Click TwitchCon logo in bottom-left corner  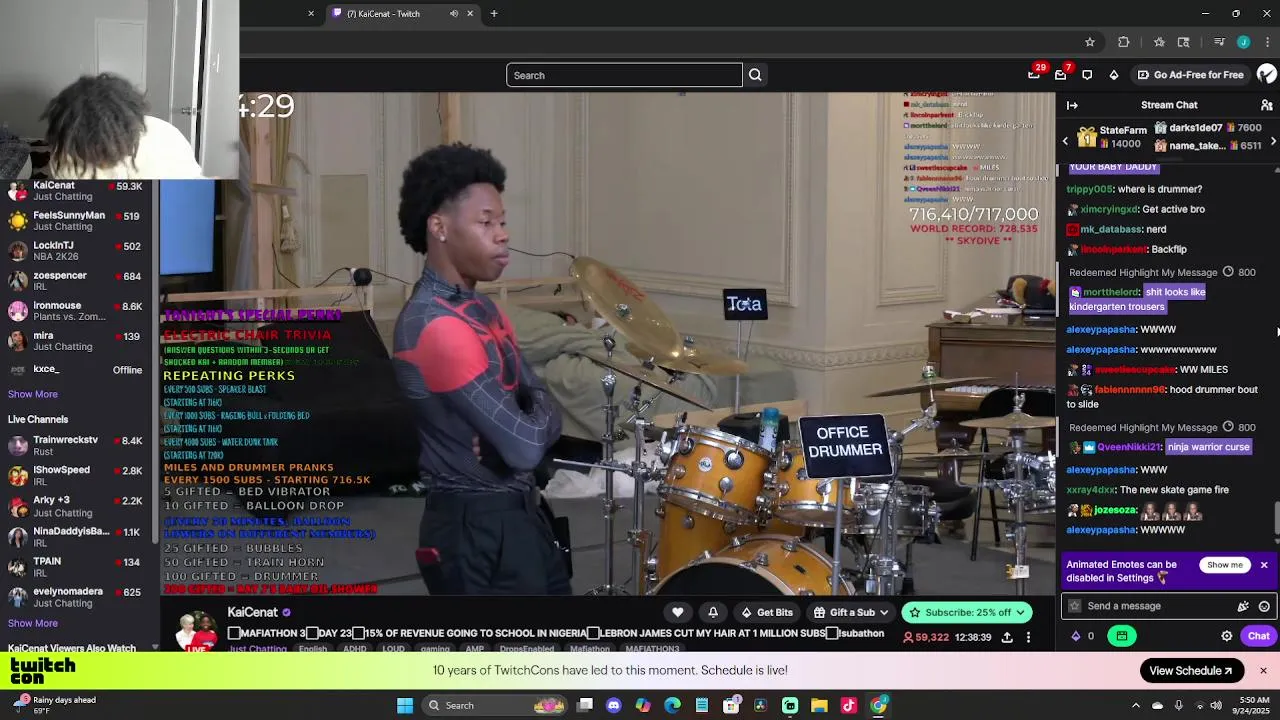coord(42,671)
